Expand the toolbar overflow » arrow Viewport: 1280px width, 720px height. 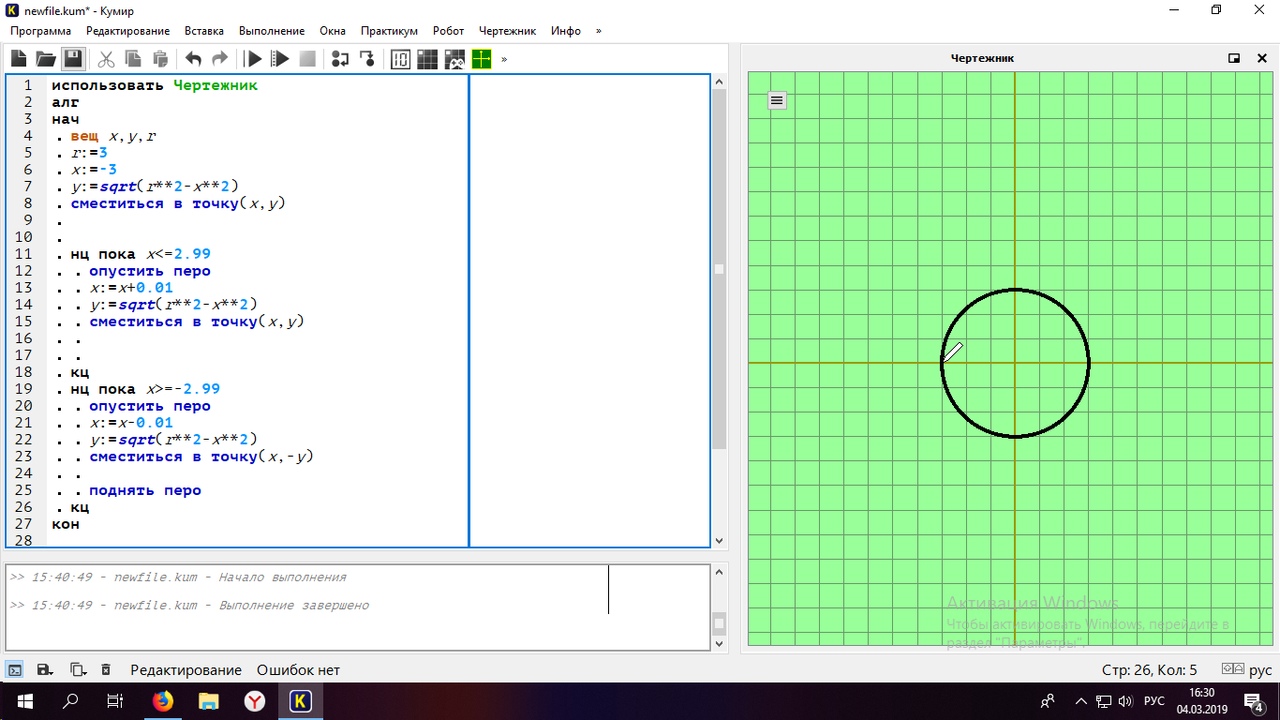point(504,59)
